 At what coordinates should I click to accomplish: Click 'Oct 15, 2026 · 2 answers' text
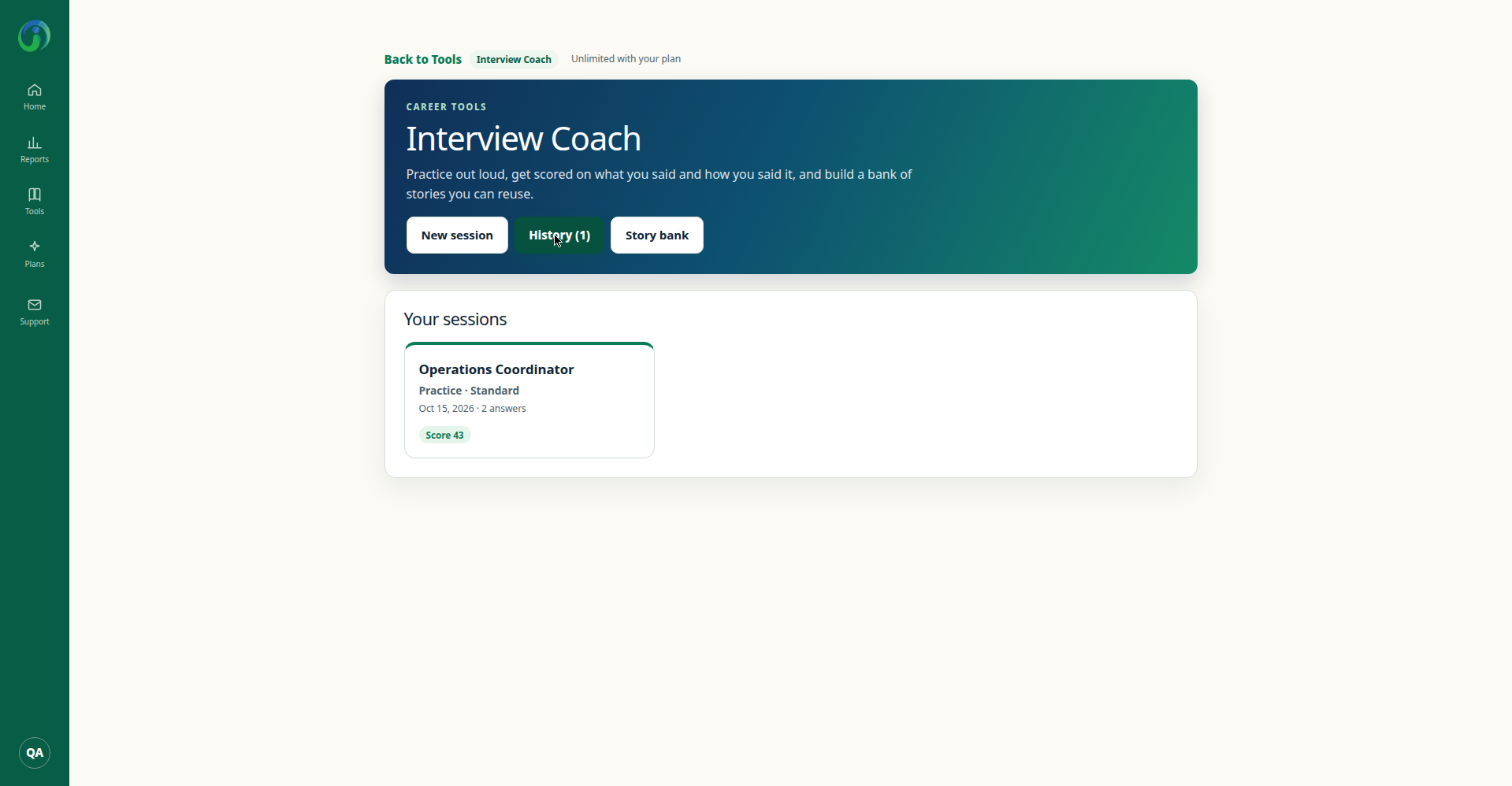[x=473, y=409]
